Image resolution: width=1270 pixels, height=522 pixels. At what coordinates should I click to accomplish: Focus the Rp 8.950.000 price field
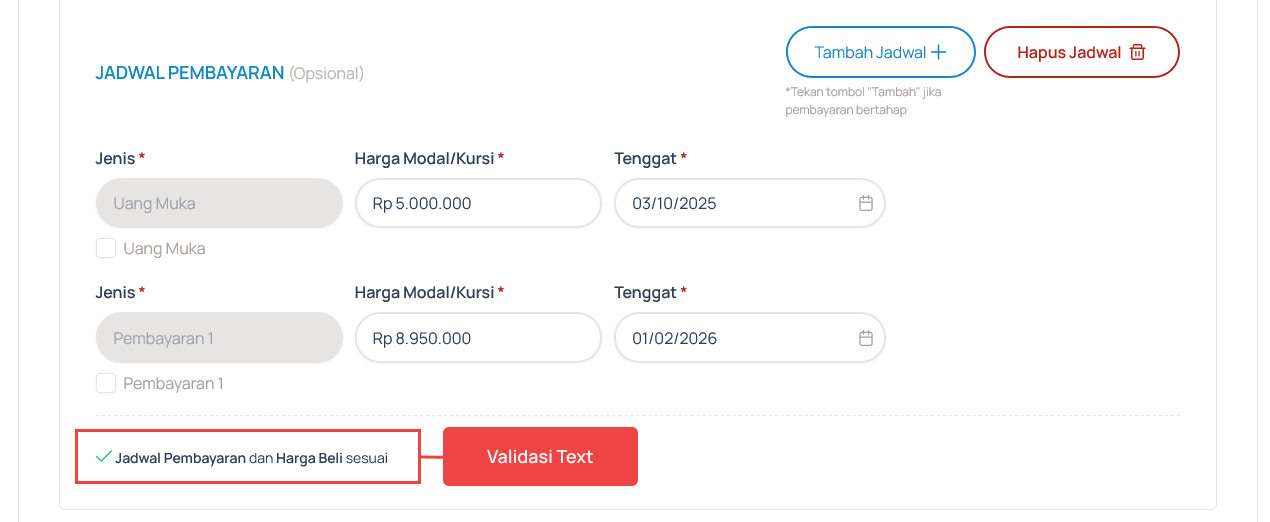coord(477,338)
